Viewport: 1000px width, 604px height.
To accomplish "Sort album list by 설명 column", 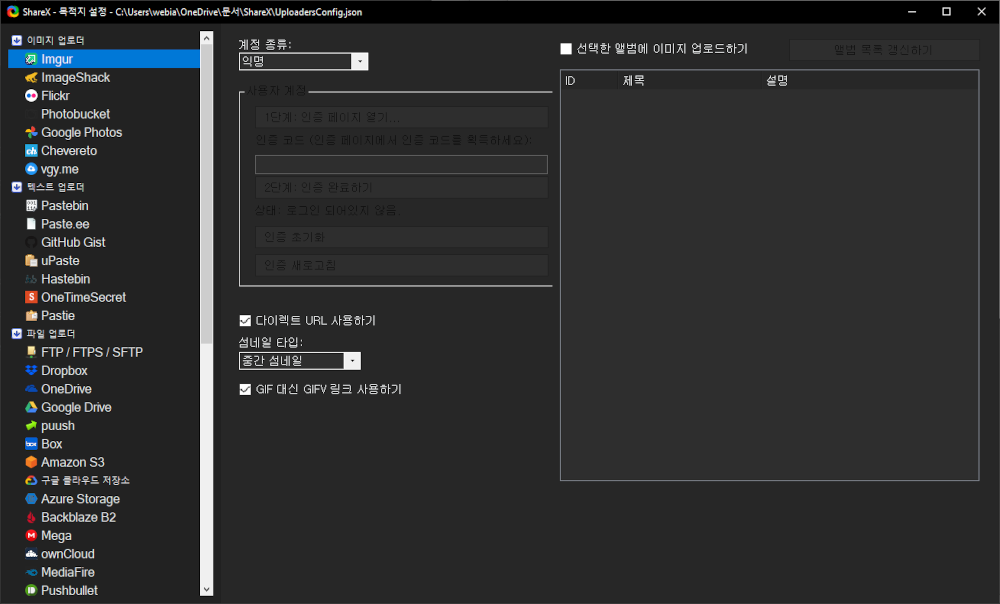I will 869,81.
